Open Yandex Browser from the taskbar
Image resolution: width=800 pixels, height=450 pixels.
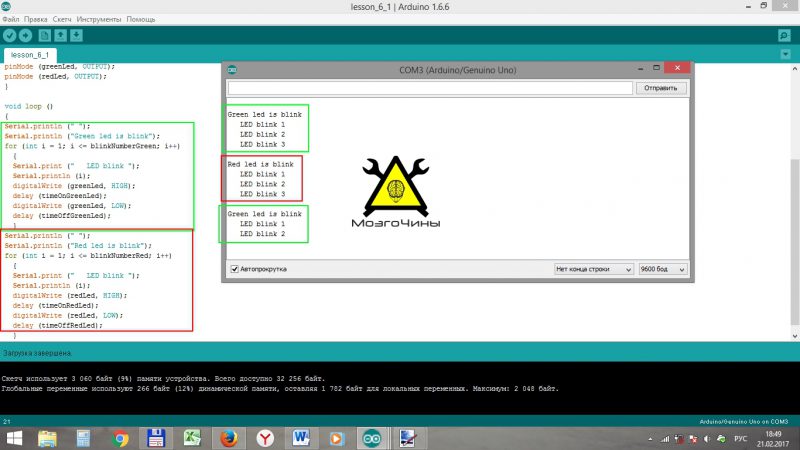pos(265,438)
